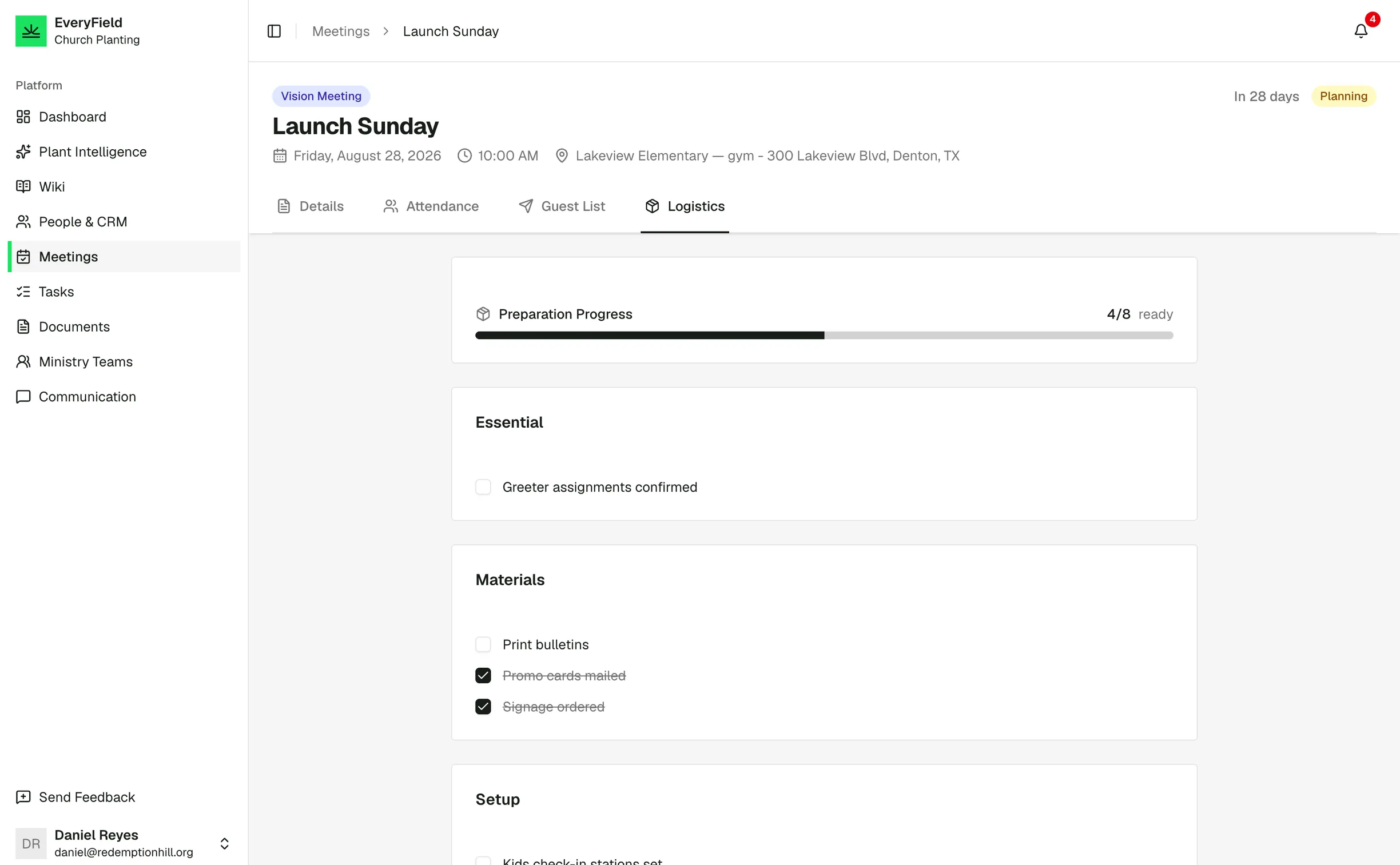Click the Meetings breadcrumb link
Viewport: 1400px width, 865px height.
click(x=341, y=31)
